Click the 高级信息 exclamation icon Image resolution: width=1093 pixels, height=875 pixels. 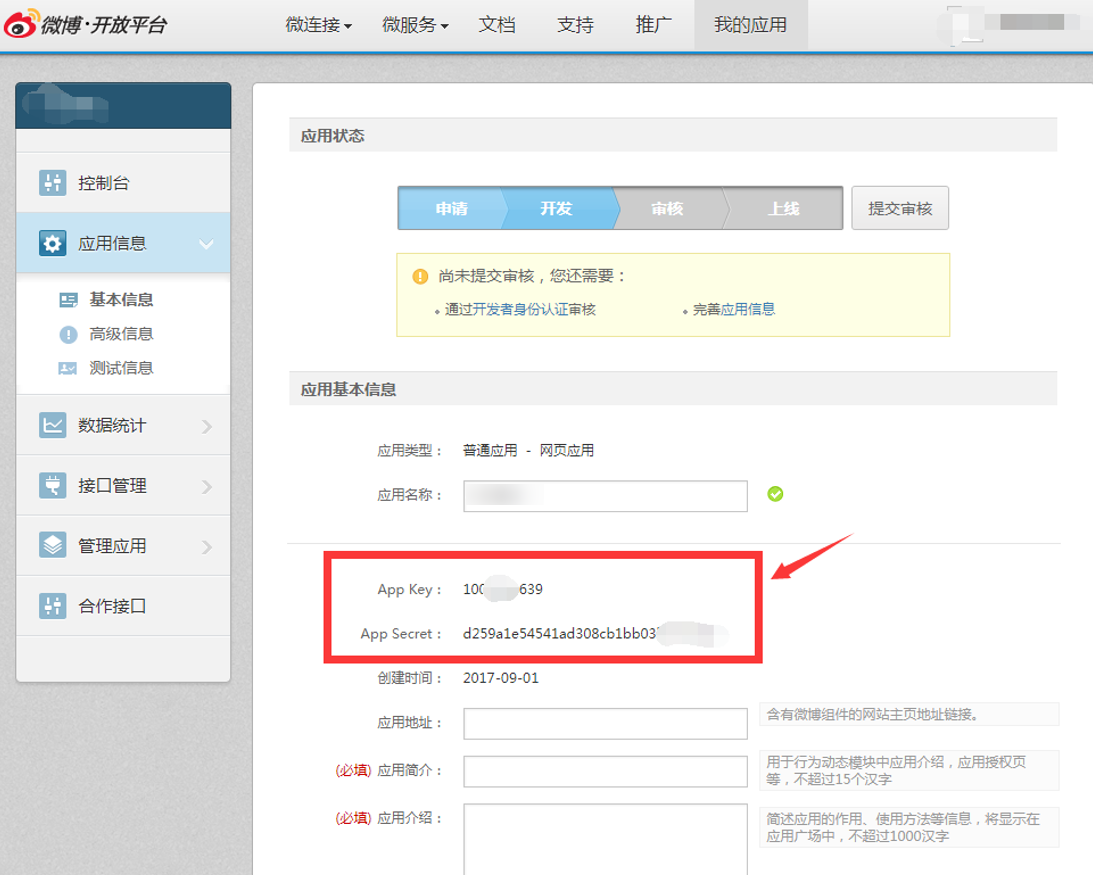coord(68,335)
